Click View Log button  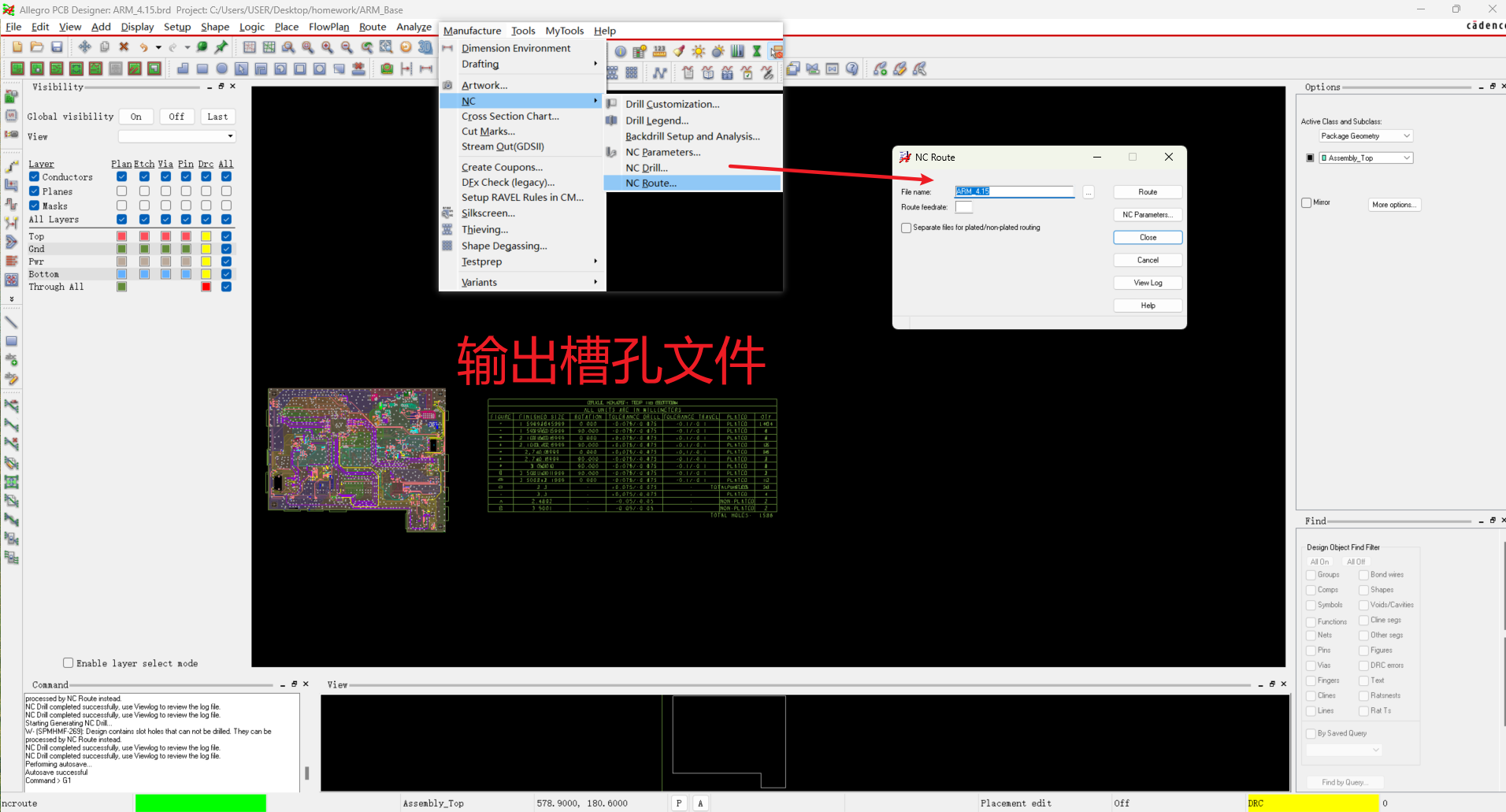[x=1148, y=283]
